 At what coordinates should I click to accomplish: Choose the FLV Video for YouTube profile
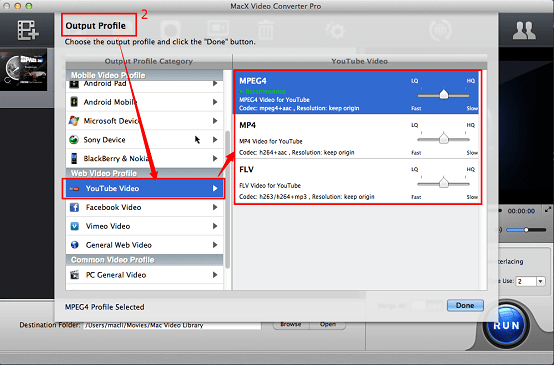point(357,181)
